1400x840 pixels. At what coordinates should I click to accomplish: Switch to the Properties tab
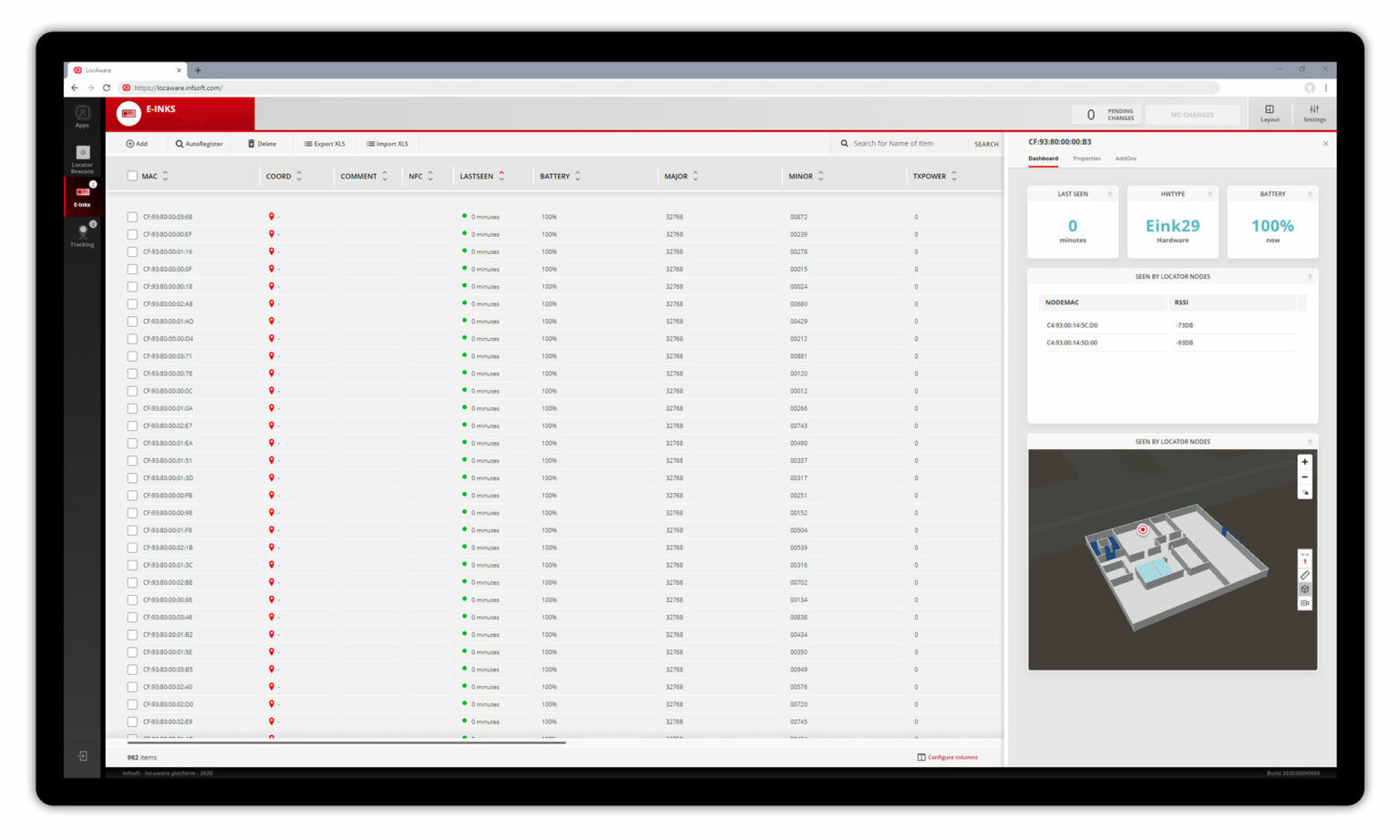click(1086, 158)
